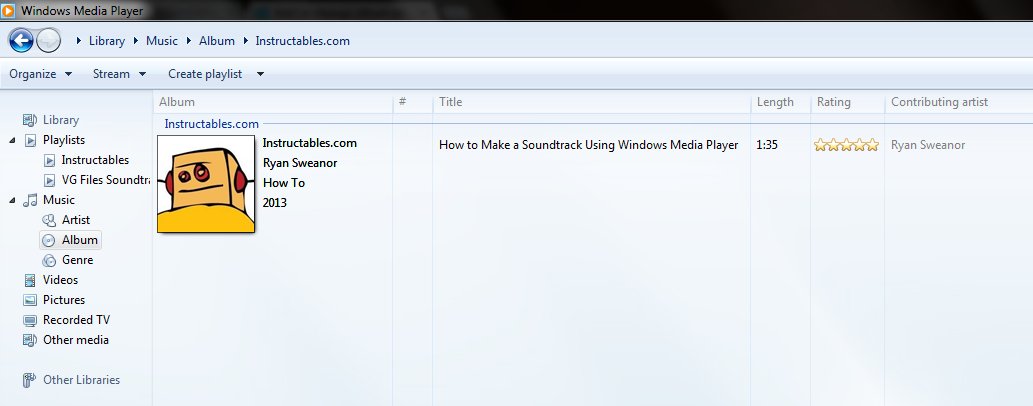Viewport: 1033px width, 406px height.
Task: Click the robot album art thumbnail
Action: (206, 184)
